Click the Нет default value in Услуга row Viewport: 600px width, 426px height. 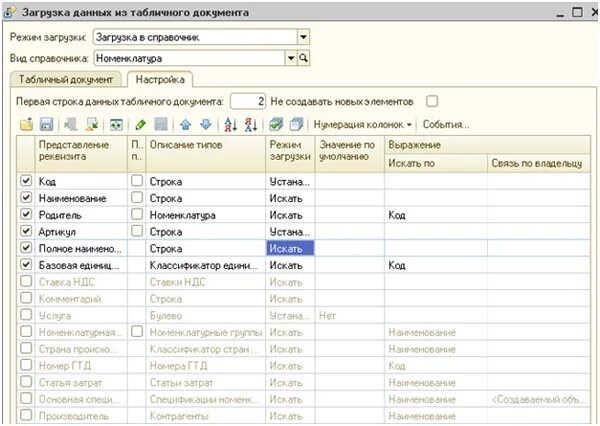pos(350,315)
